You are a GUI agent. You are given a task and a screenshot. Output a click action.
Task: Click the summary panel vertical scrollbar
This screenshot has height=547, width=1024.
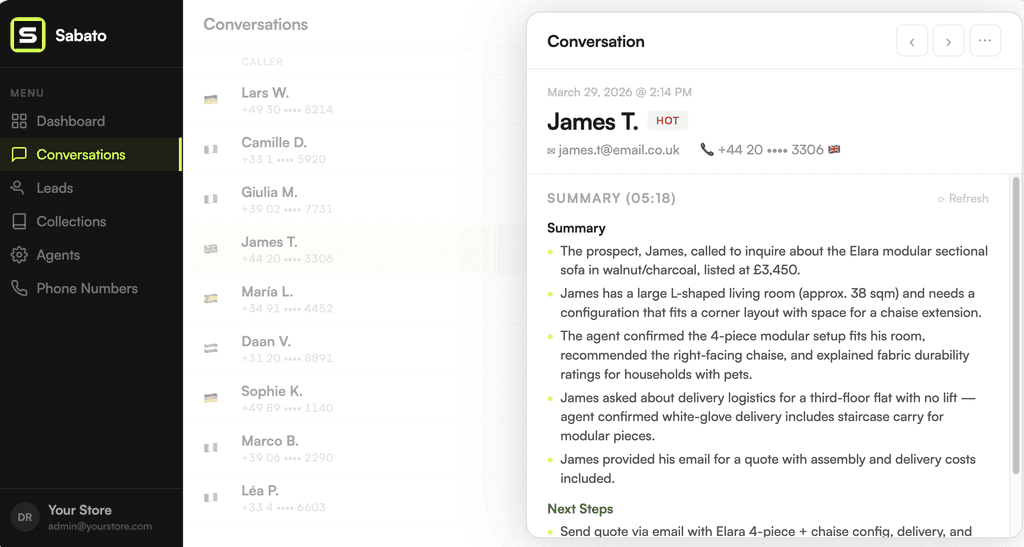pyautogui.click(x=1016, y=325)
